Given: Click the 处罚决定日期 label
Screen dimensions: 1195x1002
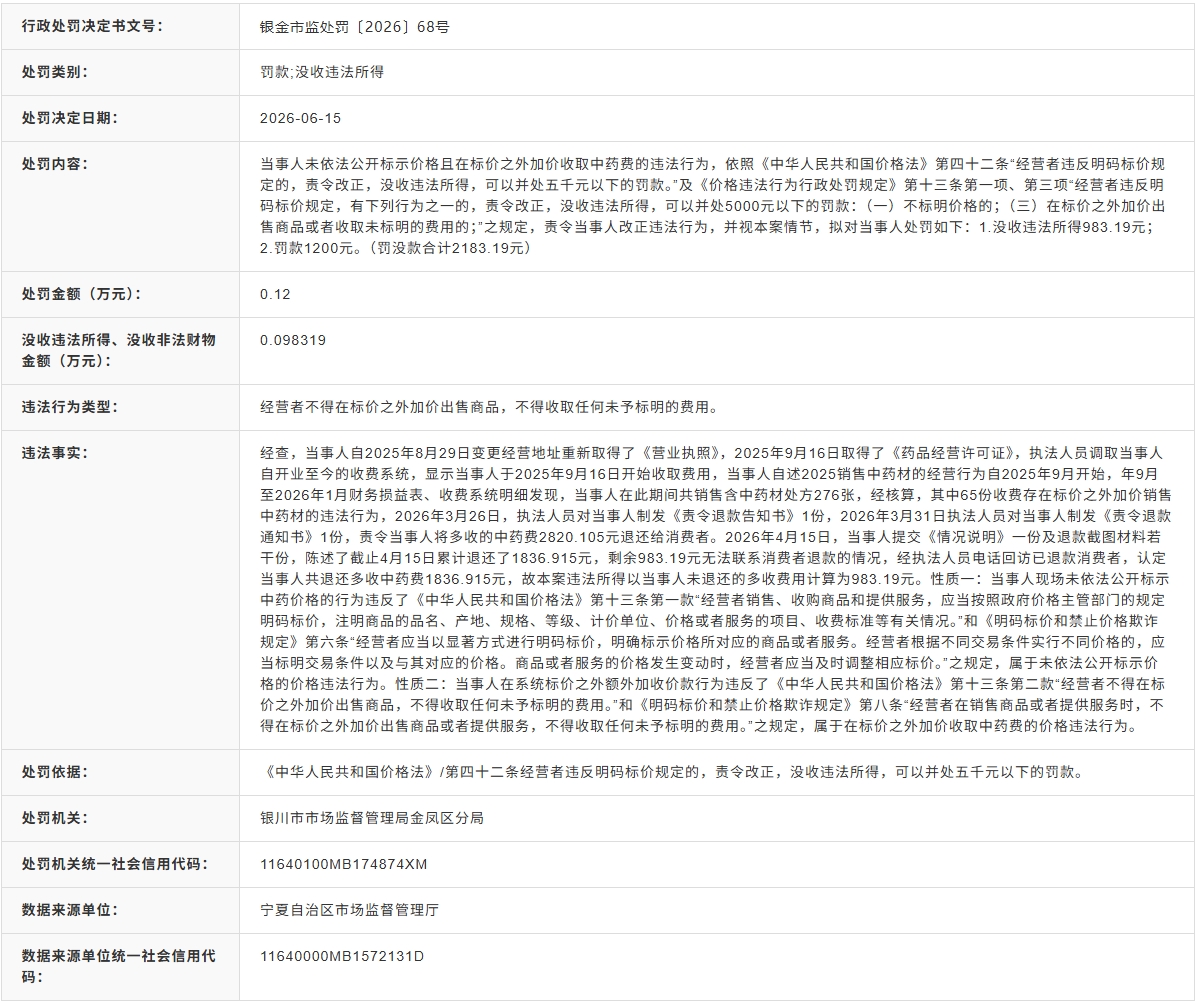Looking at the screenshot, I should (70, 117).
